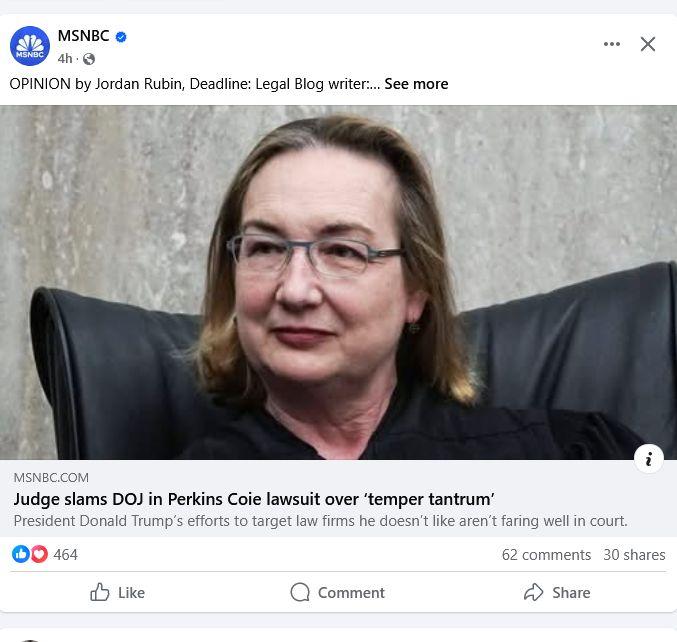Open the 464 reactions count
This screenshot has height=642, width=677.
(x=66, y=554)
